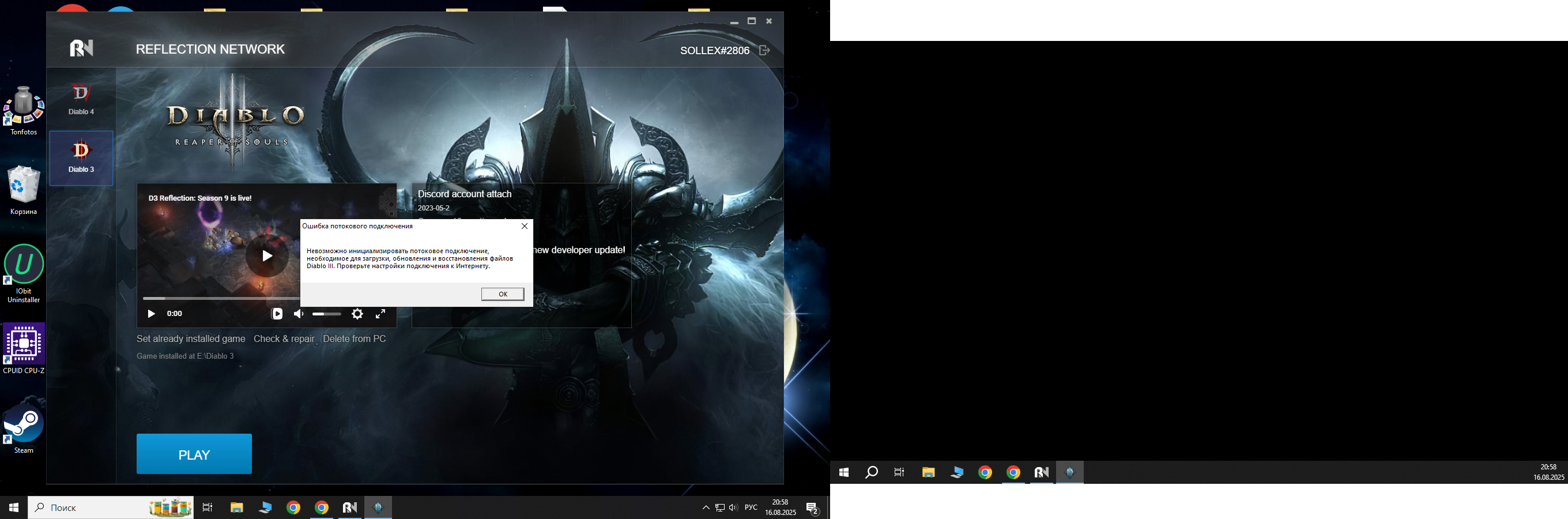This screenshot has height=519, width=1568.
Task: Adjust the video player volume slider
Action: [327, 314]
